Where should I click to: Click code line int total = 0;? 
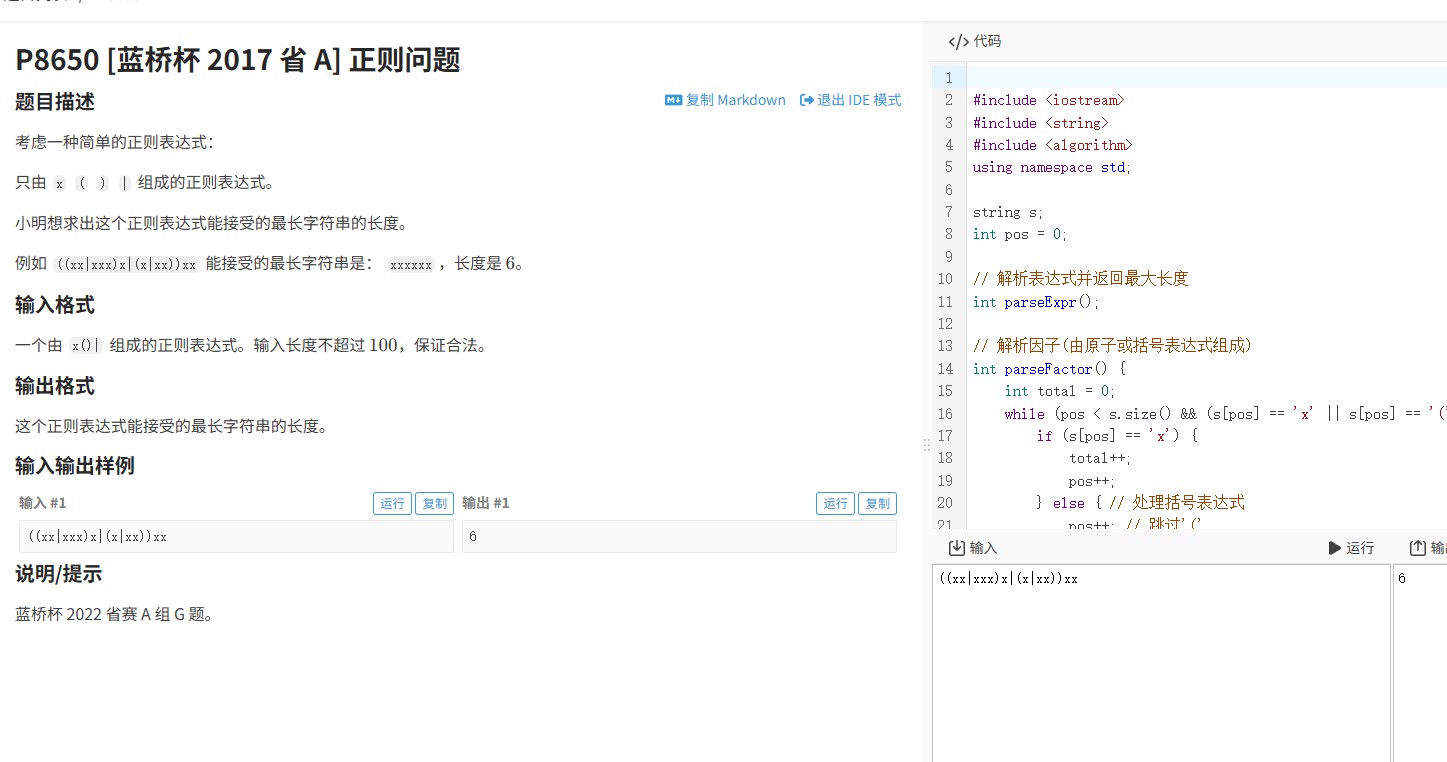pos(1060,391)
